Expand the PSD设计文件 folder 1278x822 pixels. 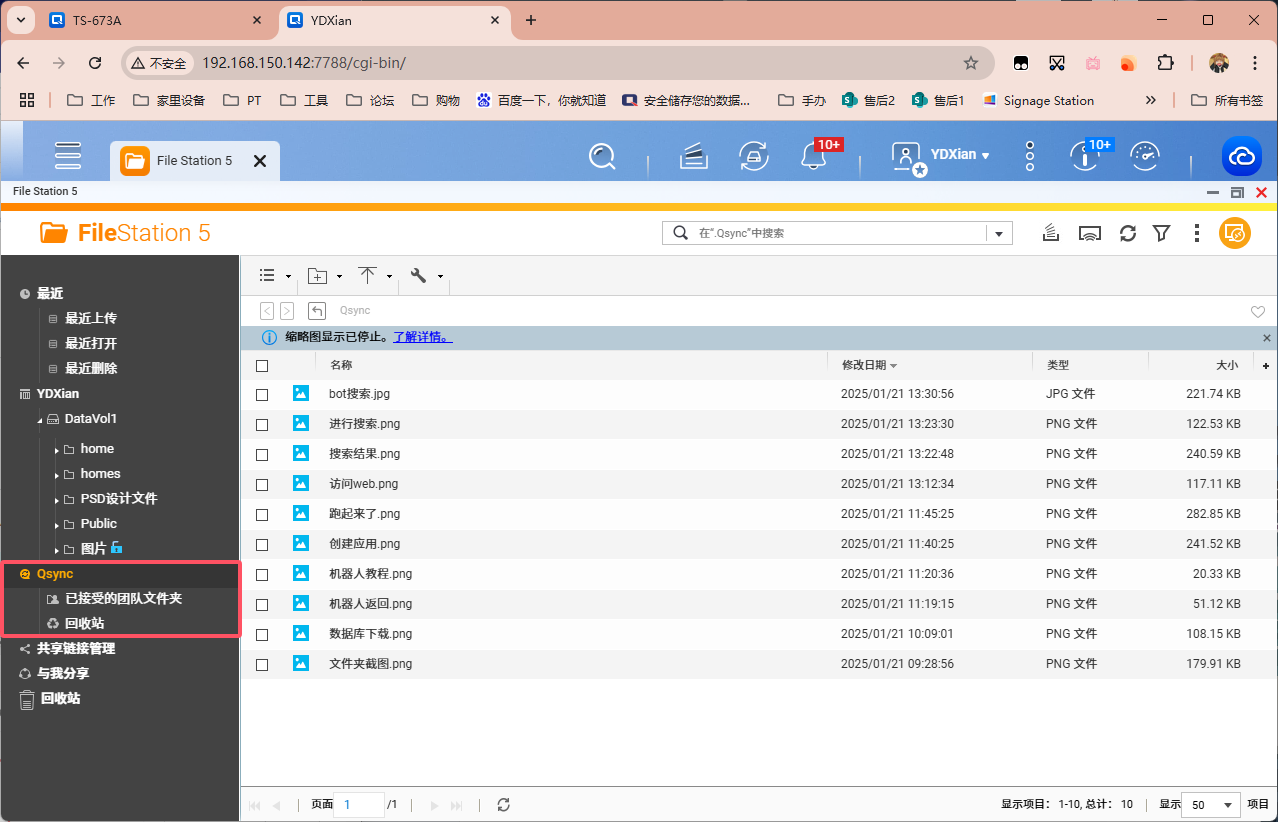pyautogui.click(x=57, y=500)
